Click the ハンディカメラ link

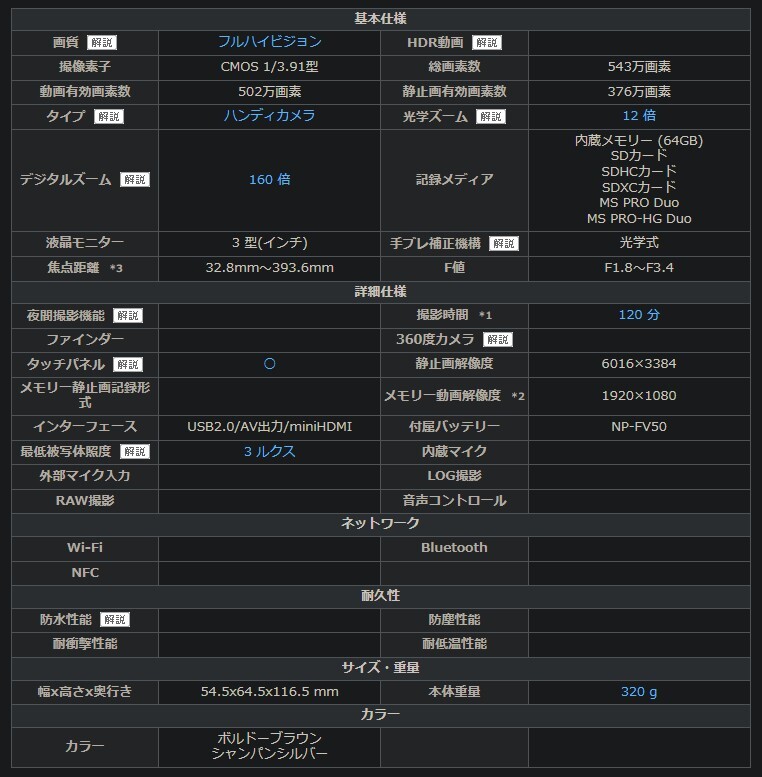pyautogui.click(x=270, y=115)
